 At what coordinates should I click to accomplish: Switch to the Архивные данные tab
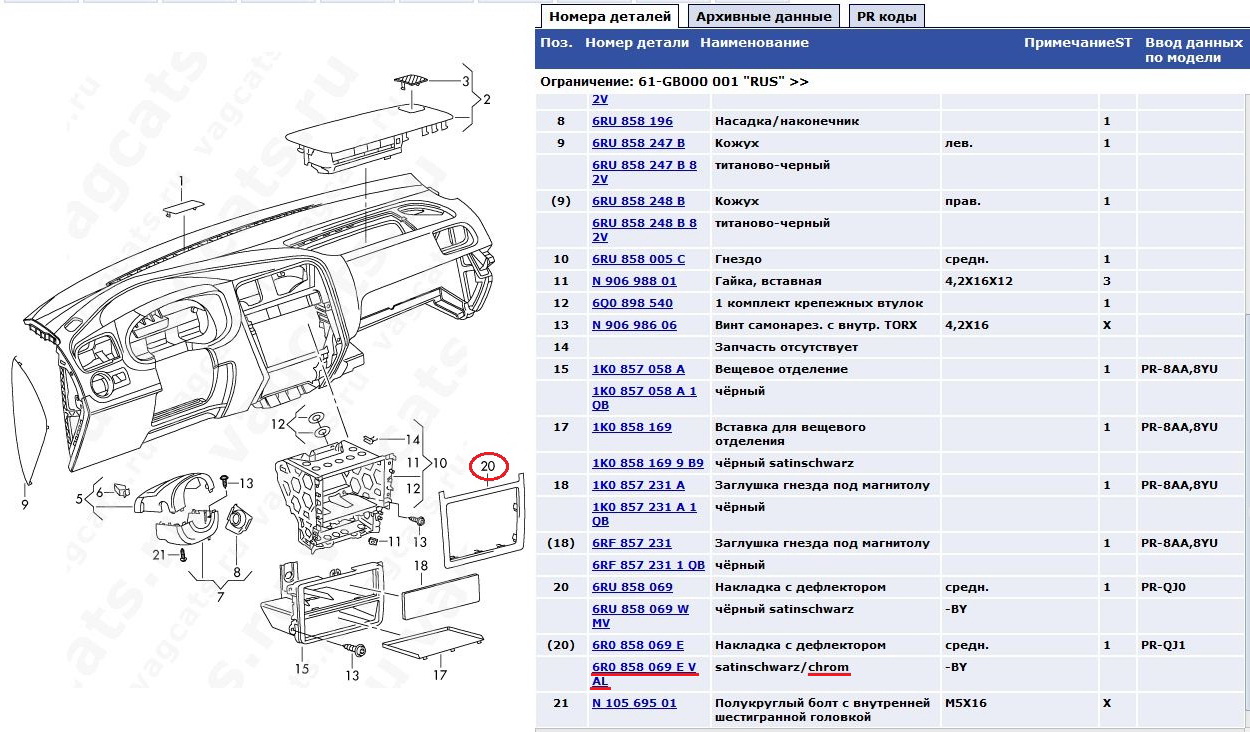(763, 16)
